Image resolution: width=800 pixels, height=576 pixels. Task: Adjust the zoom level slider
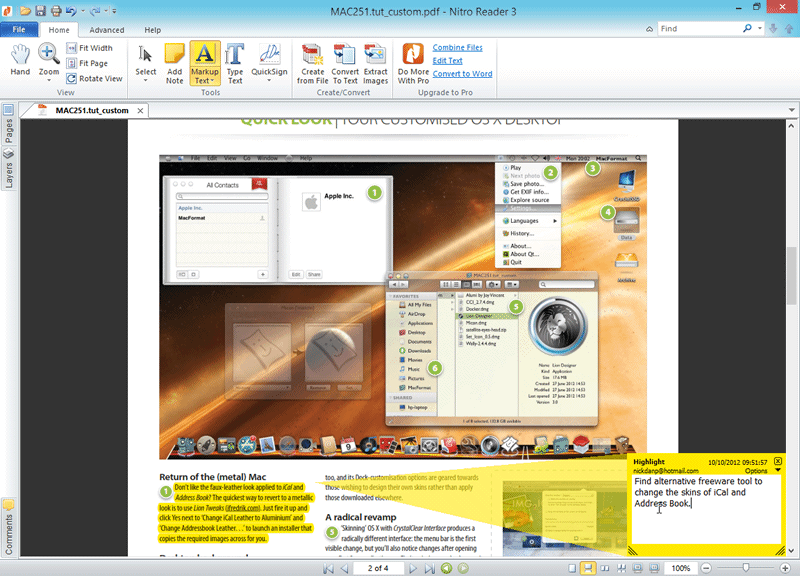[746, 567]
